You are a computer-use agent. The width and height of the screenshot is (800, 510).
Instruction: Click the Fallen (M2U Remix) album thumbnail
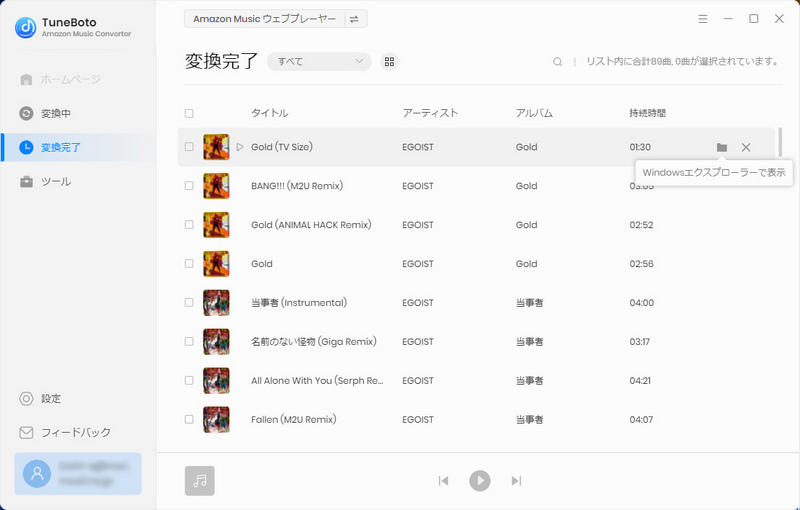[x=216, y=419]
